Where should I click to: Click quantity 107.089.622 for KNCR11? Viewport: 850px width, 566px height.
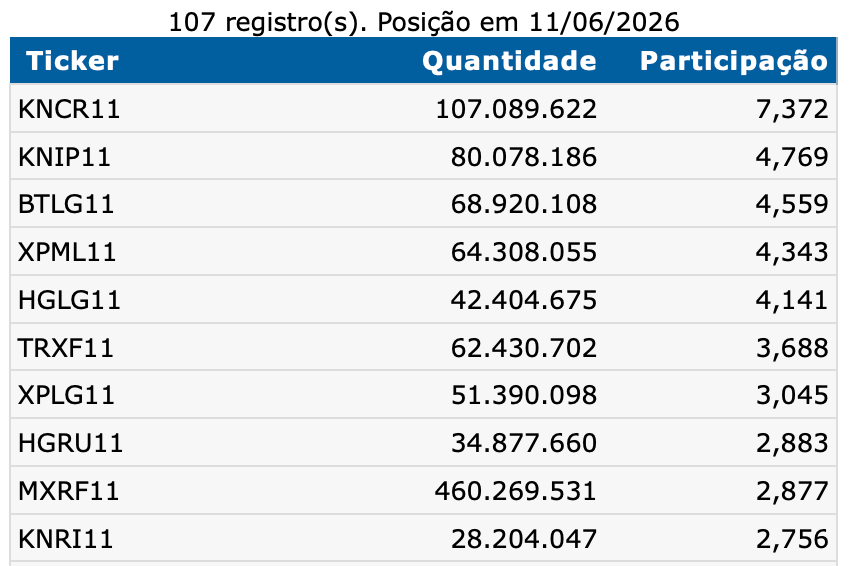point(516,109)
